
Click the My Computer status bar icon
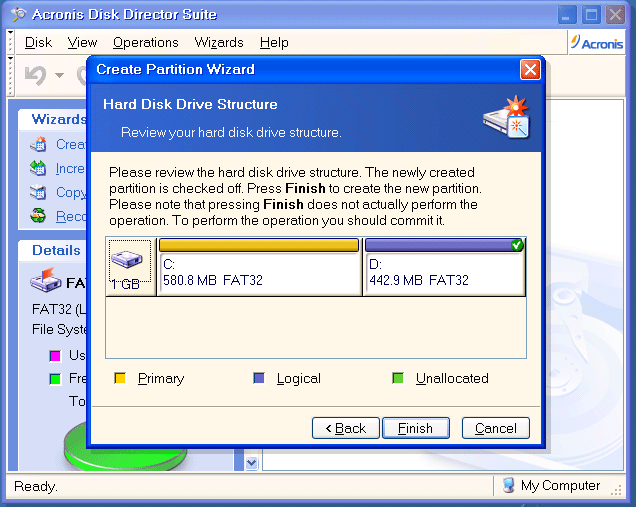pos(508,486)
